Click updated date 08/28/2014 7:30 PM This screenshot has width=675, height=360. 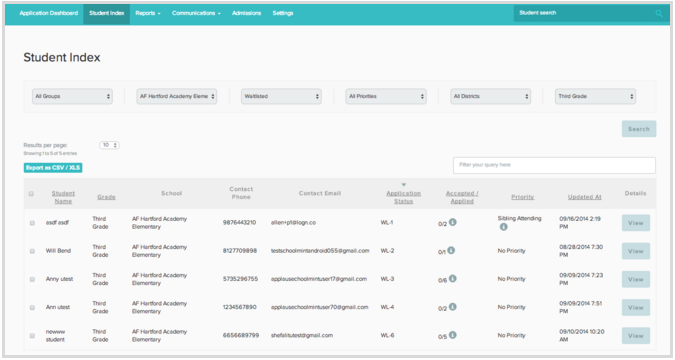[581, 251]
